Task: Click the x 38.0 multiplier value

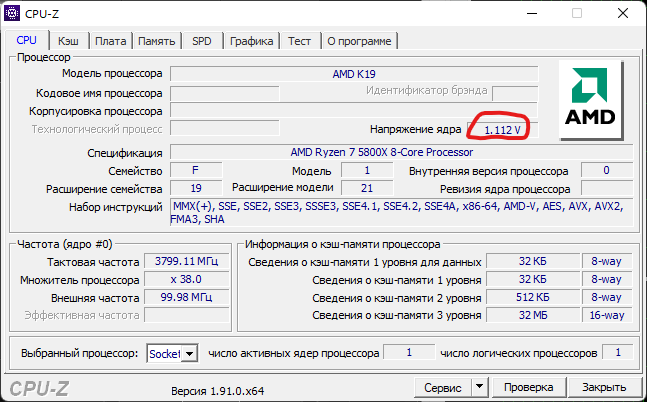Action: click(x=187, y=279)
